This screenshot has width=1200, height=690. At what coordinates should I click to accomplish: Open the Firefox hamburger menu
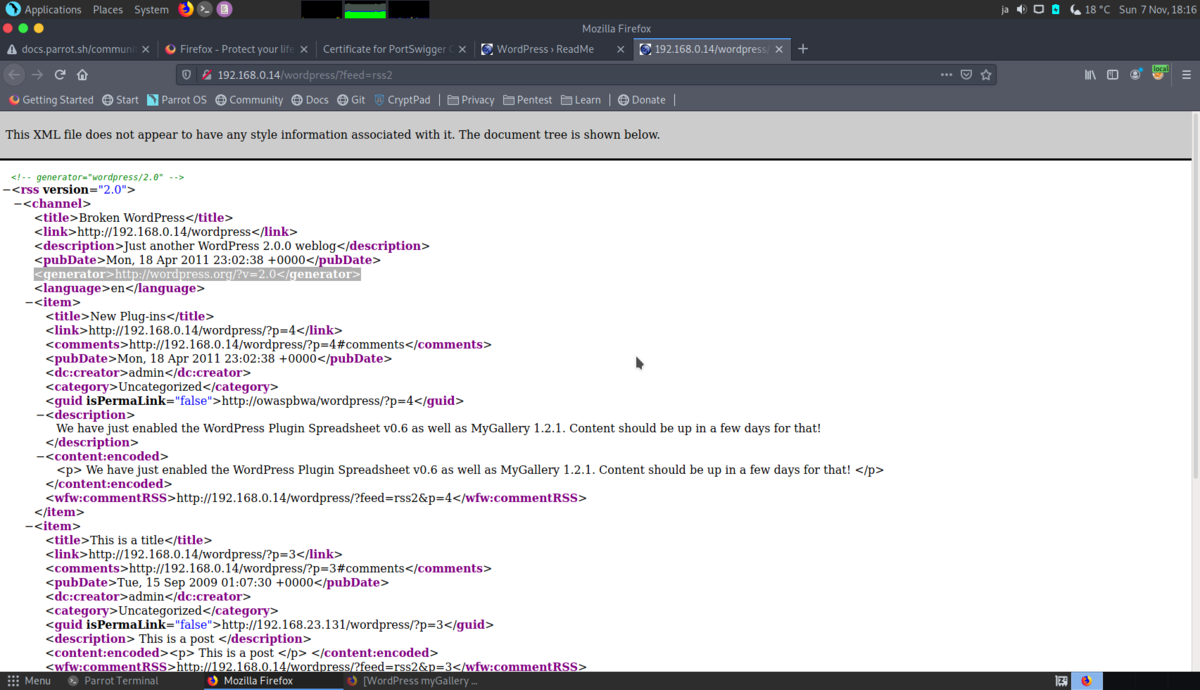point(1186,75)
